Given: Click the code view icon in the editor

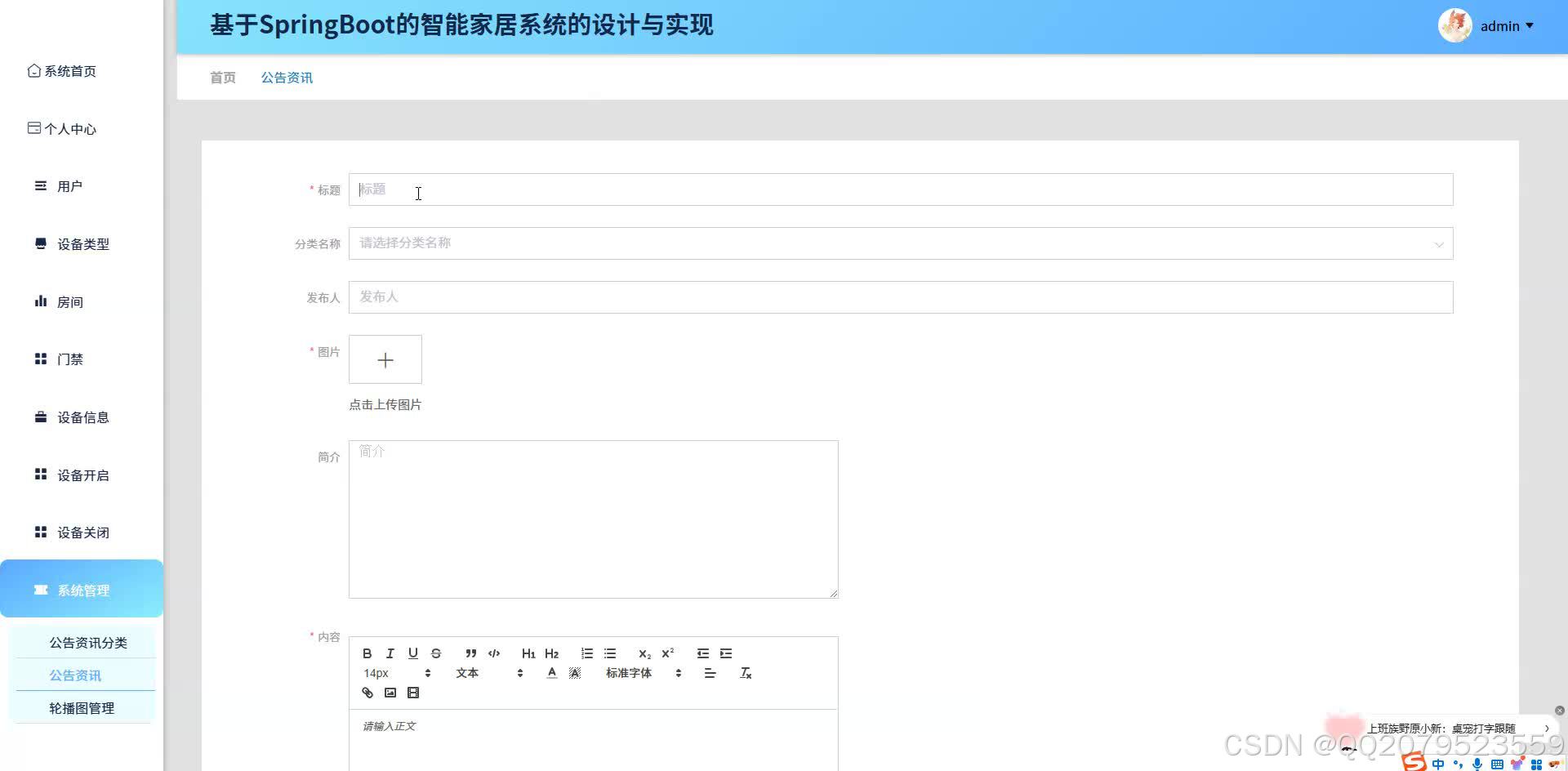Looking at the screenshot, I should coord(494,653).
